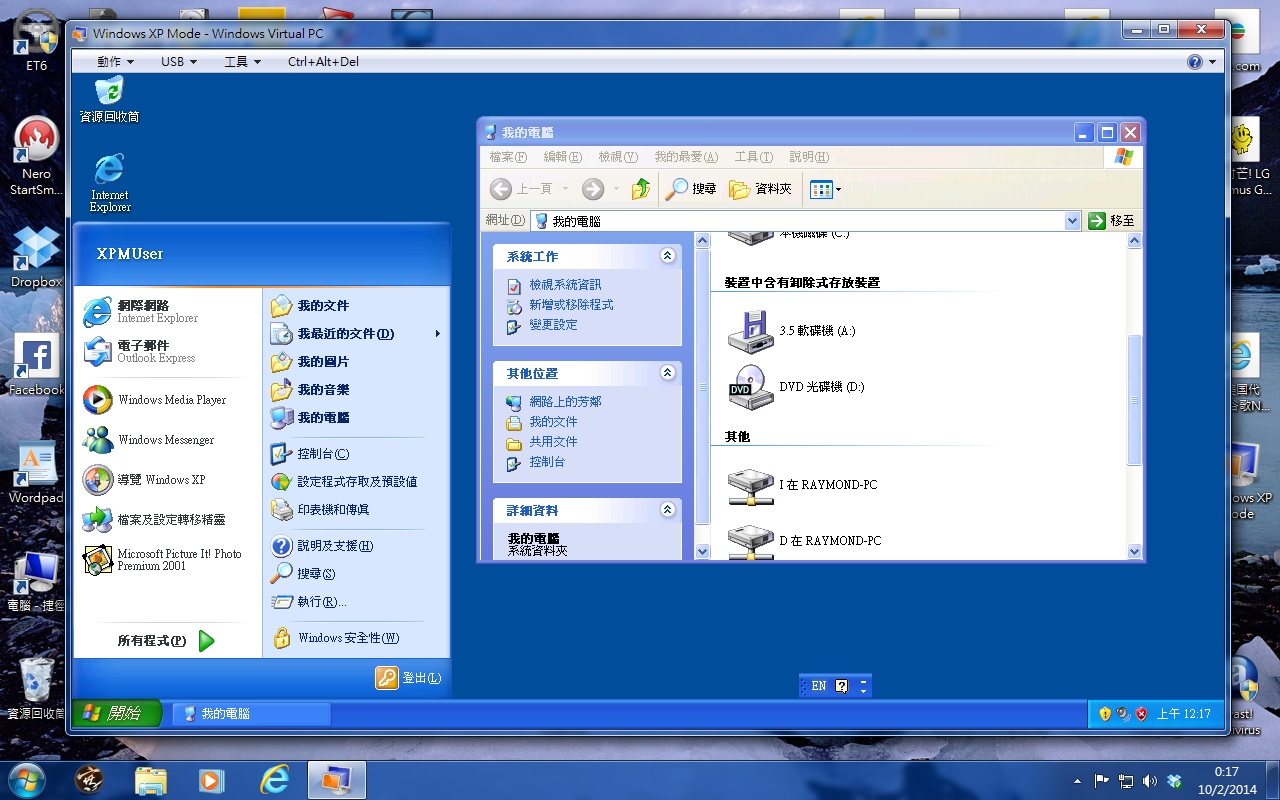This screenshot has height=800, width=1280.
Task: Open 我的圖片 folder in Start menu
Action: (x=355, y=362)
